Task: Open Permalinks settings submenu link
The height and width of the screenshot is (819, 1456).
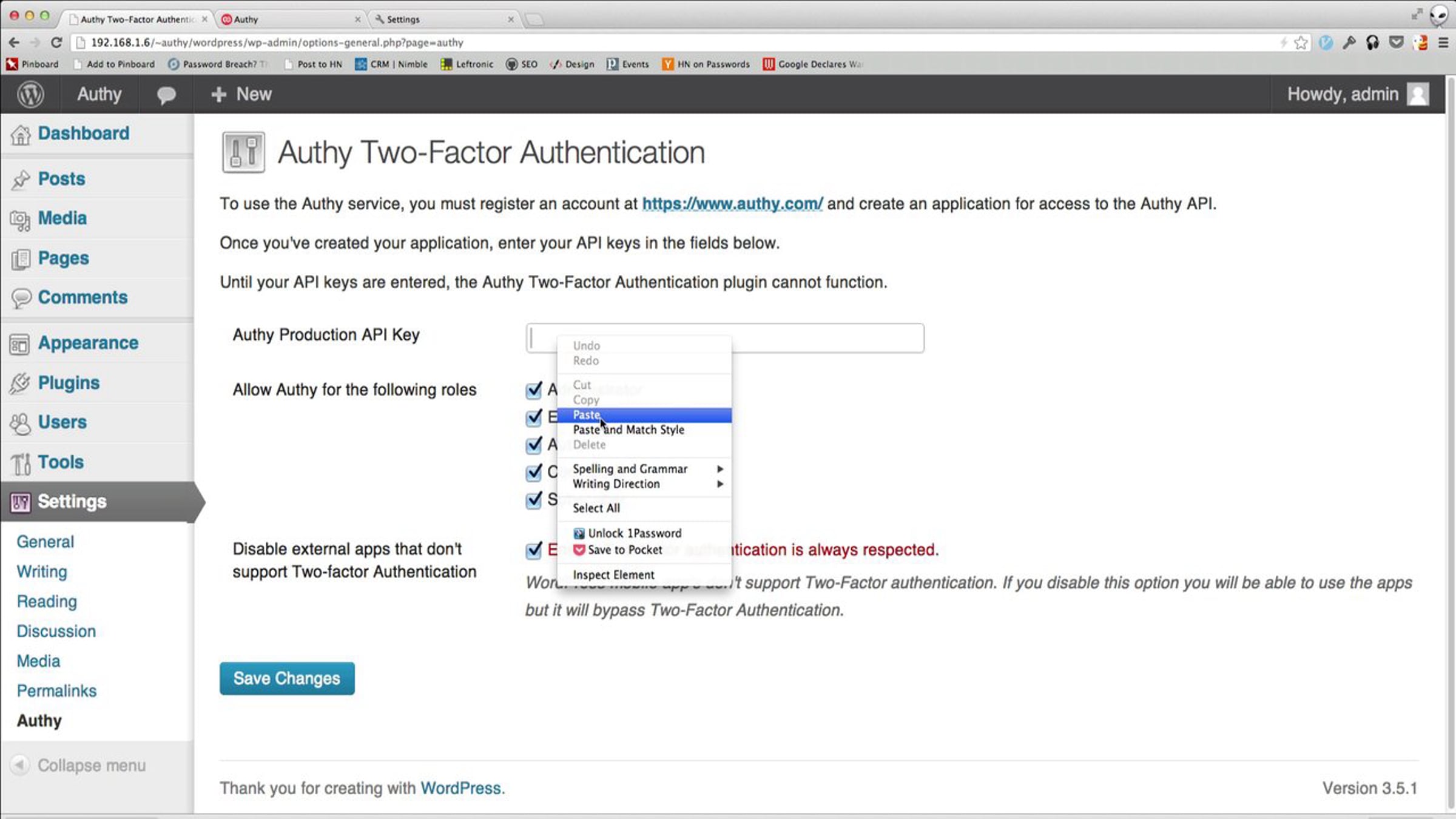Action: [56, 691]
